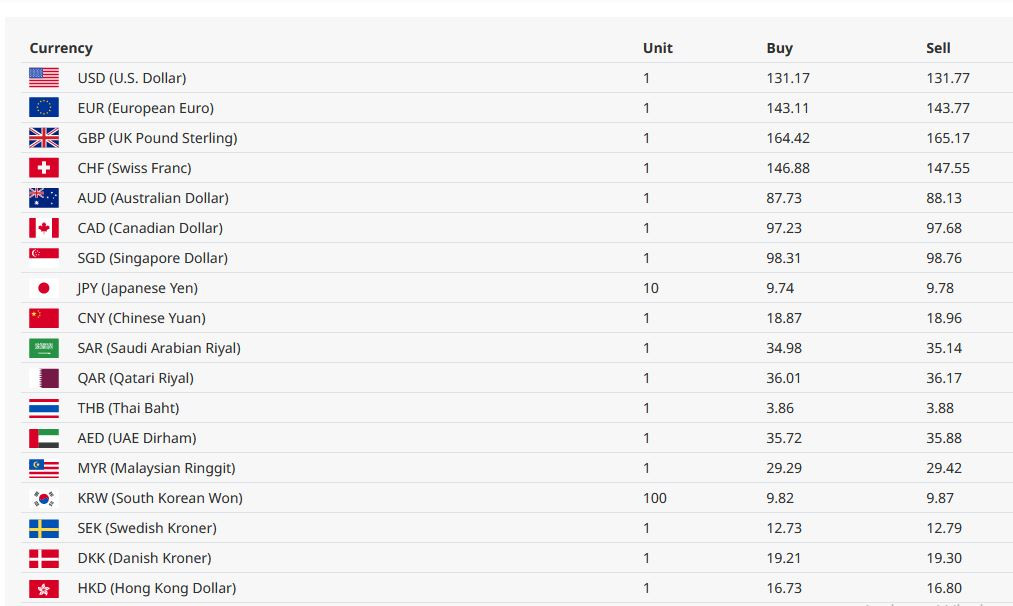Click the Swiss flag icon
The width and height of the screenshot is (1013, 606).
coord(44,167)
